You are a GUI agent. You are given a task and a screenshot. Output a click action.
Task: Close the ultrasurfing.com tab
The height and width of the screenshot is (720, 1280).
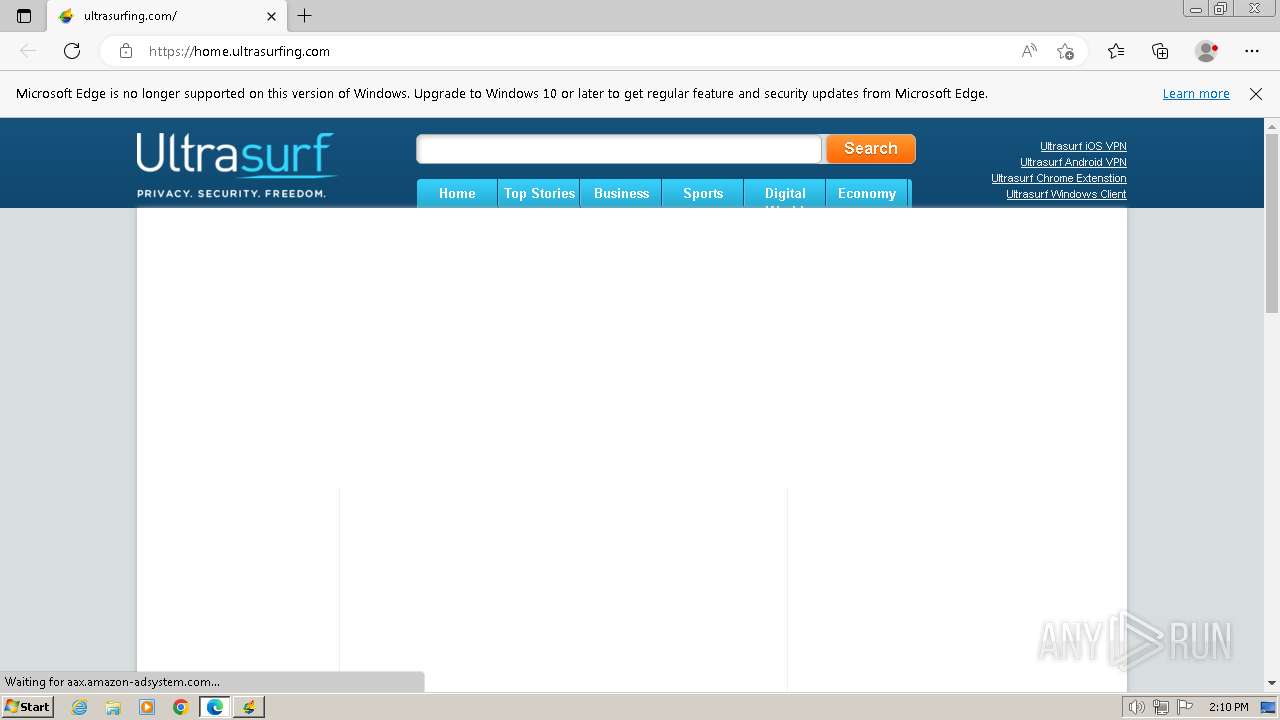pos(271,16)
